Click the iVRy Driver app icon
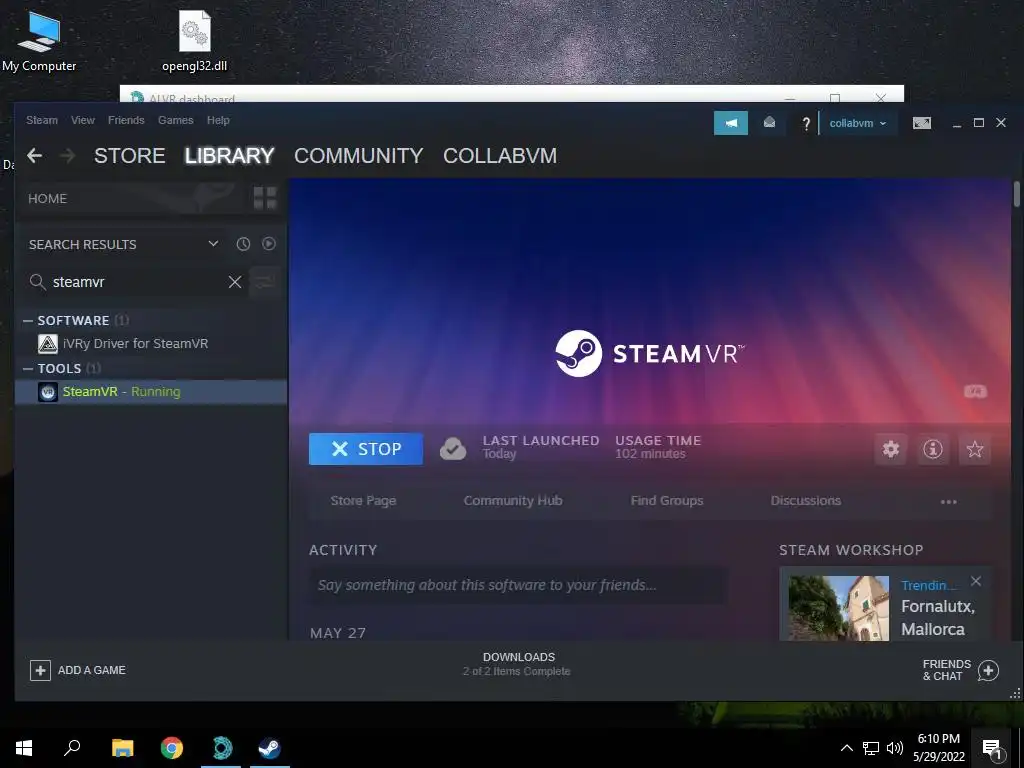The width and height of the screenshot is (1024, 768). point(48,344)
